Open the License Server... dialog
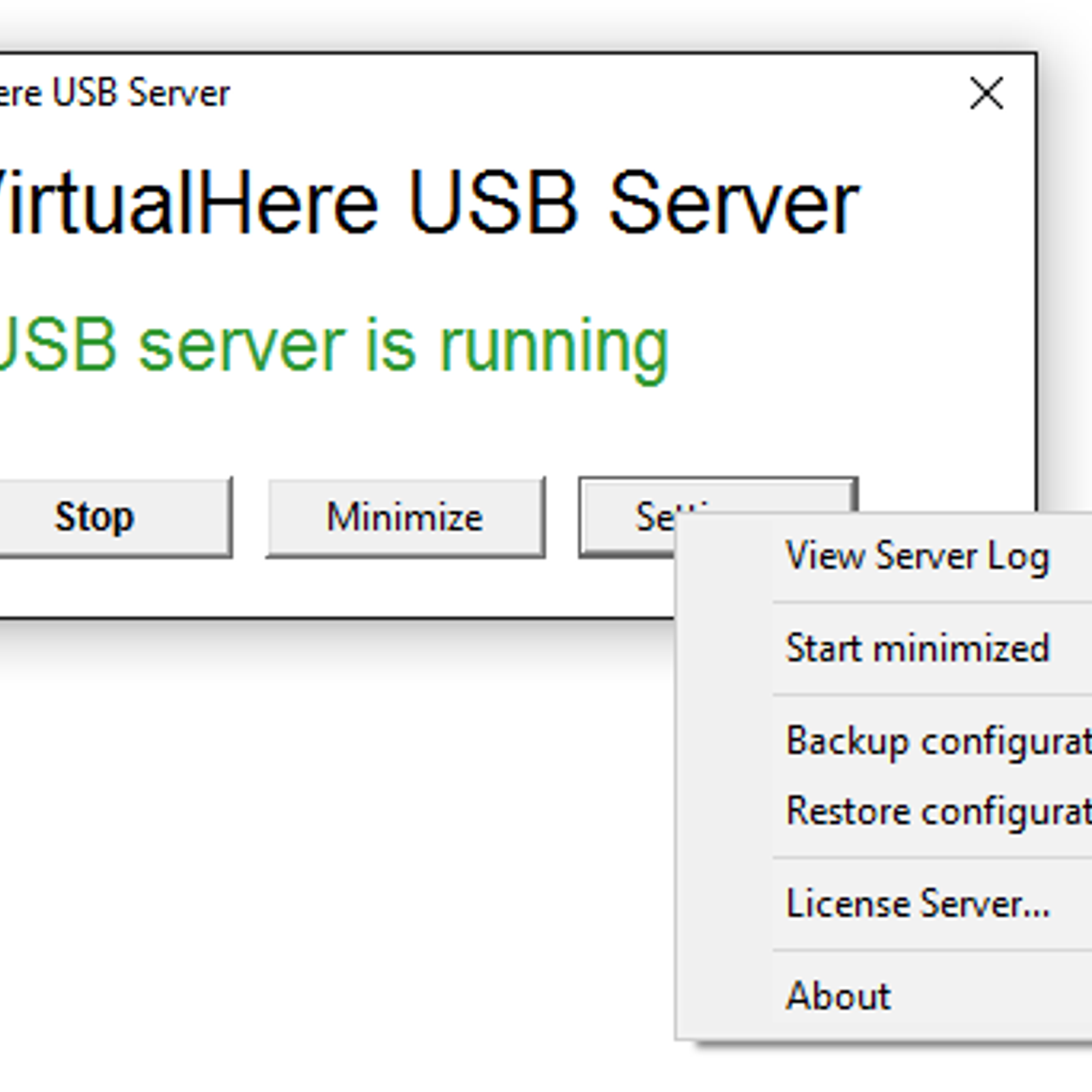This screenshot has width=1092, height=1092. point(917,904)
